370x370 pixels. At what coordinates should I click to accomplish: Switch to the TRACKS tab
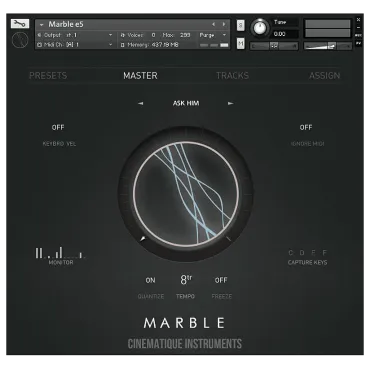click(232, 76)
